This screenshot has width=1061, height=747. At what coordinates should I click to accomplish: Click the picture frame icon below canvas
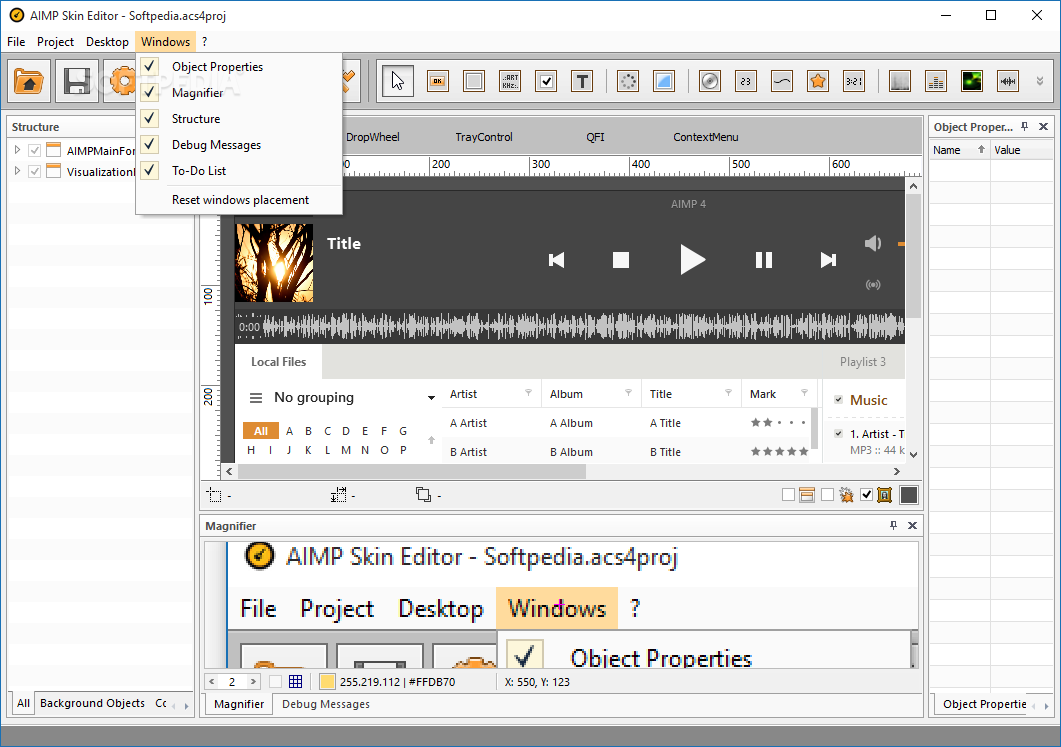click(x=884, y=495)
